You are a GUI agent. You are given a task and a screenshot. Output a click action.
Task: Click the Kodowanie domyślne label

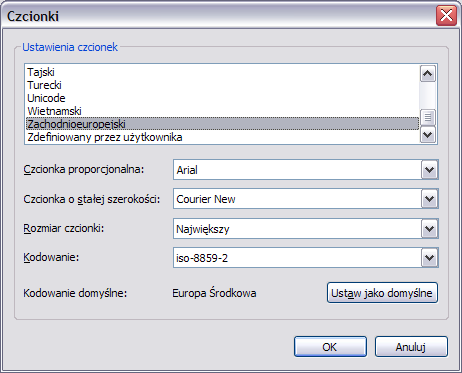75,293
